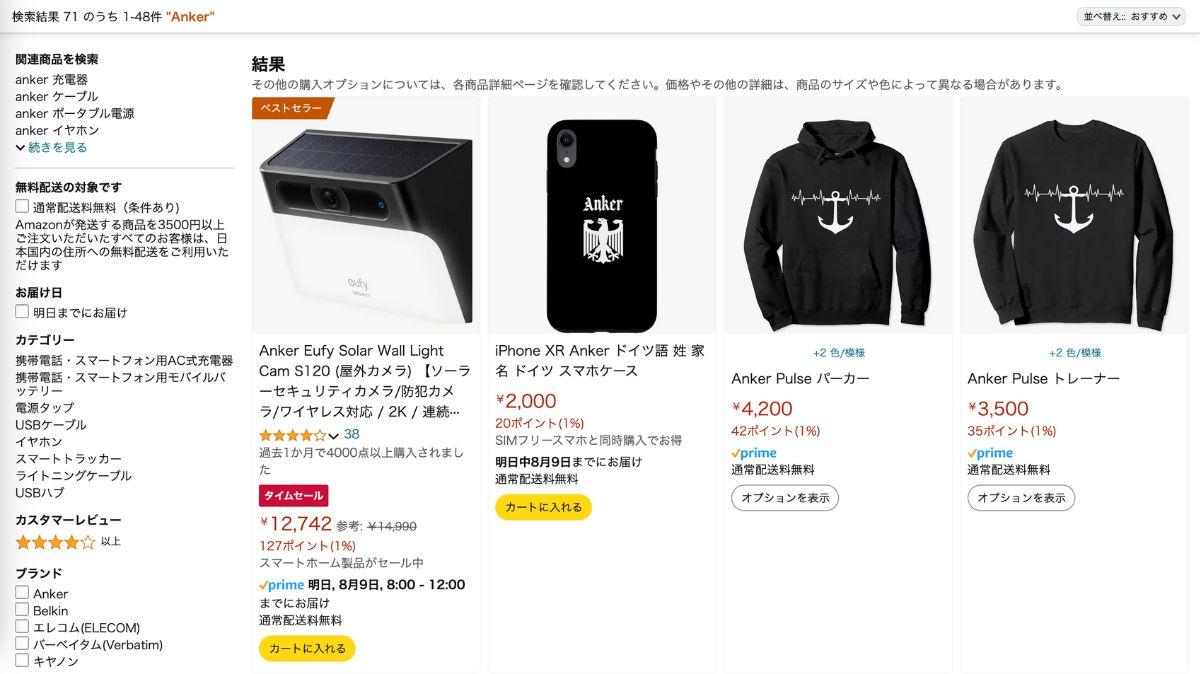Click the Prime logo under Anker Pulse パーカー

(x=754, y=453)
